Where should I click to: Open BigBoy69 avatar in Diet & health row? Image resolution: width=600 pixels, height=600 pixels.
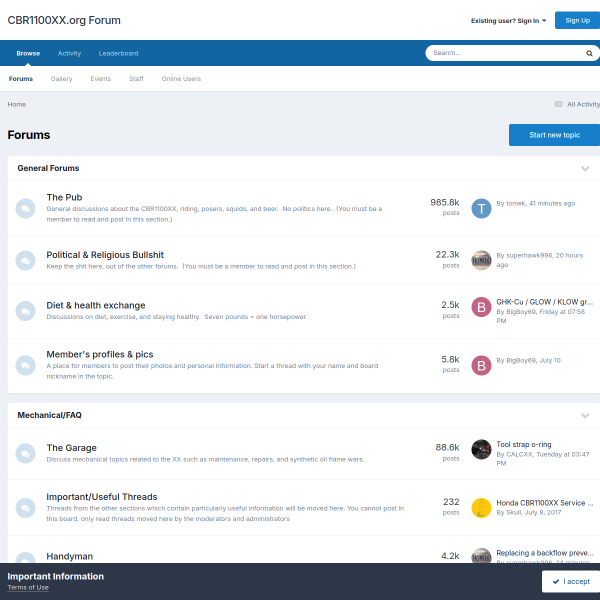(x=481, y=307)
